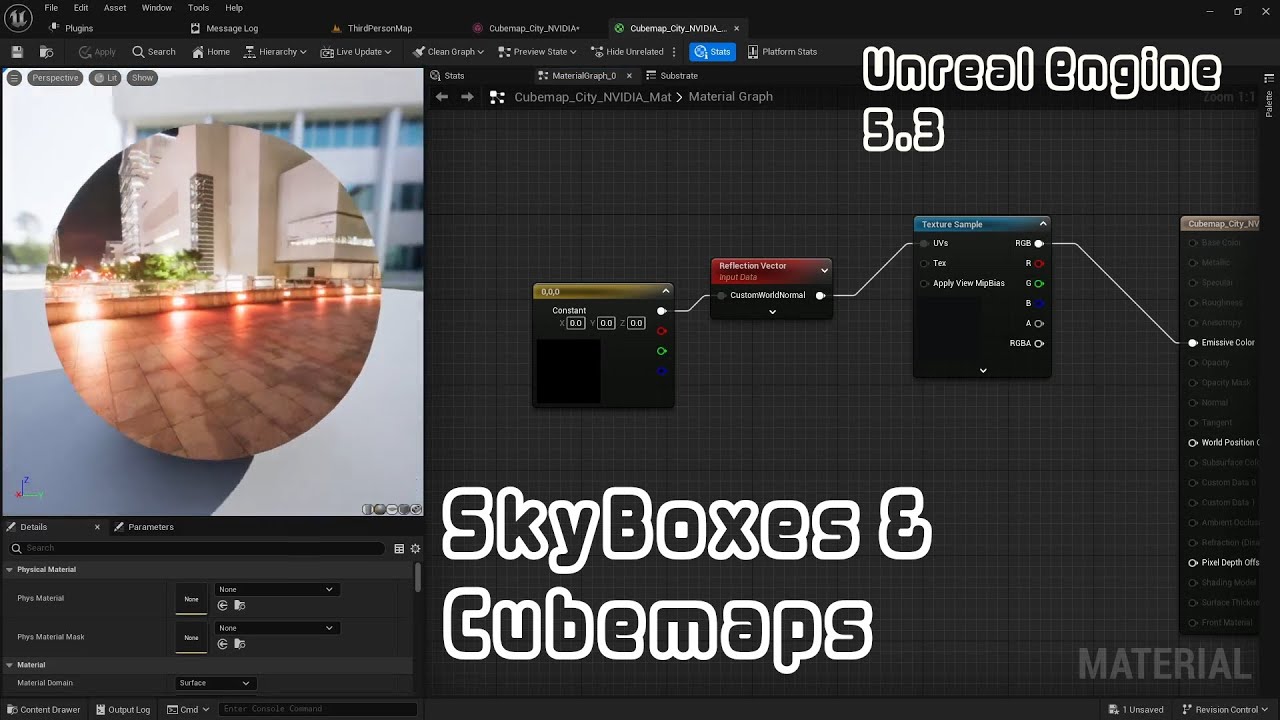Select the Stats panel tab
Viewport: 1280px width, 720px height.
point(448,75)
